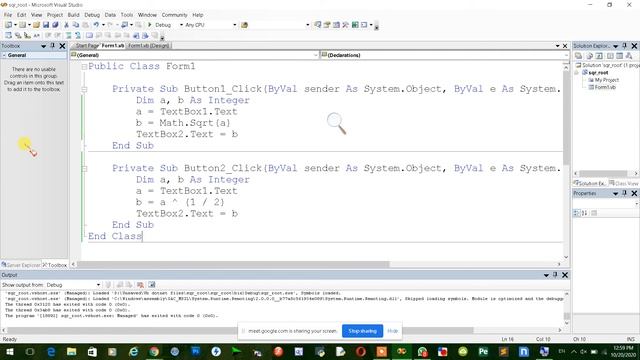
Task: Open the Debug menu
Action: click(x=92, y=15)
